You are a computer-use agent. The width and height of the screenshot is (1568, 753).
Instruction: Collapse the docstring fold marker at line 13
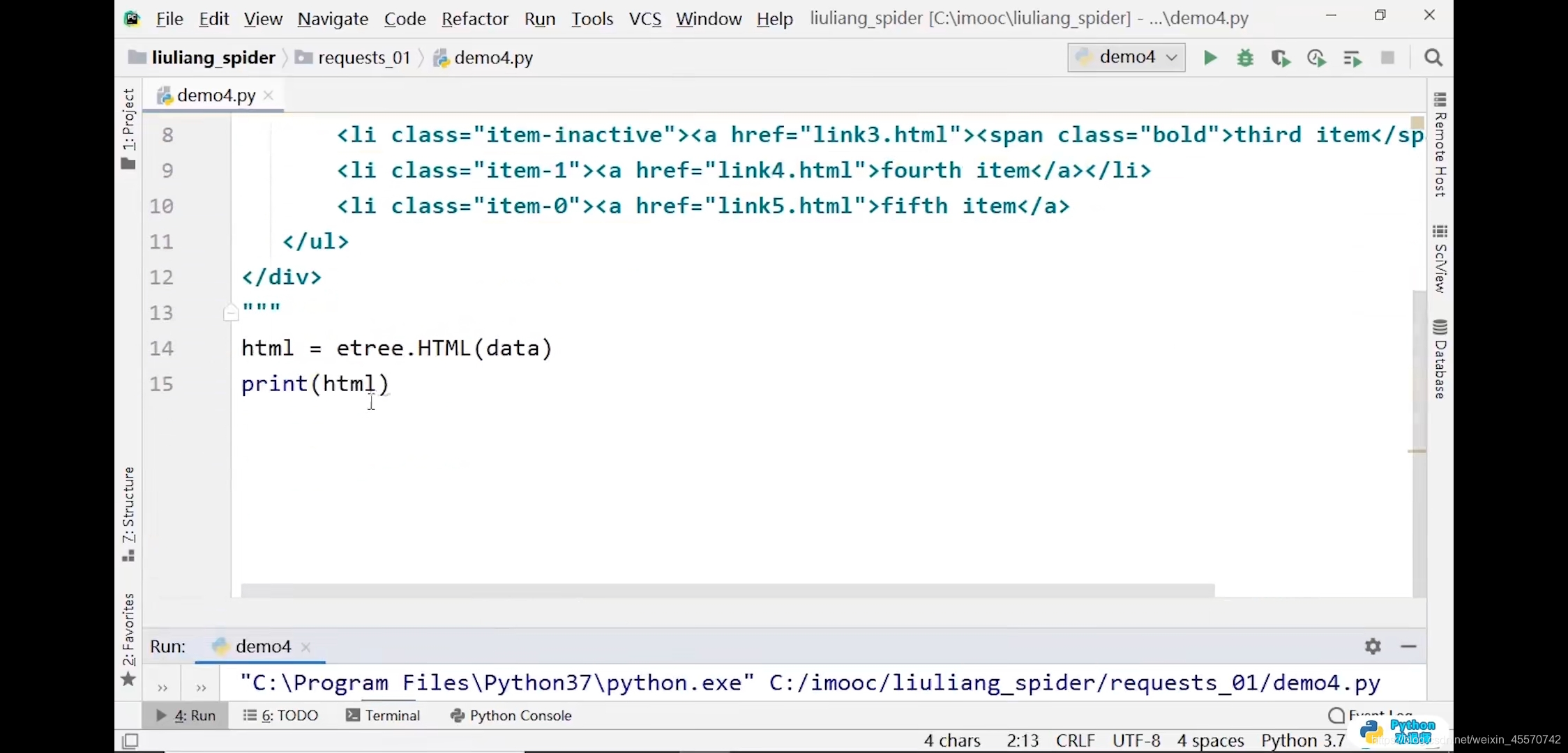click(x=231, y=313)
